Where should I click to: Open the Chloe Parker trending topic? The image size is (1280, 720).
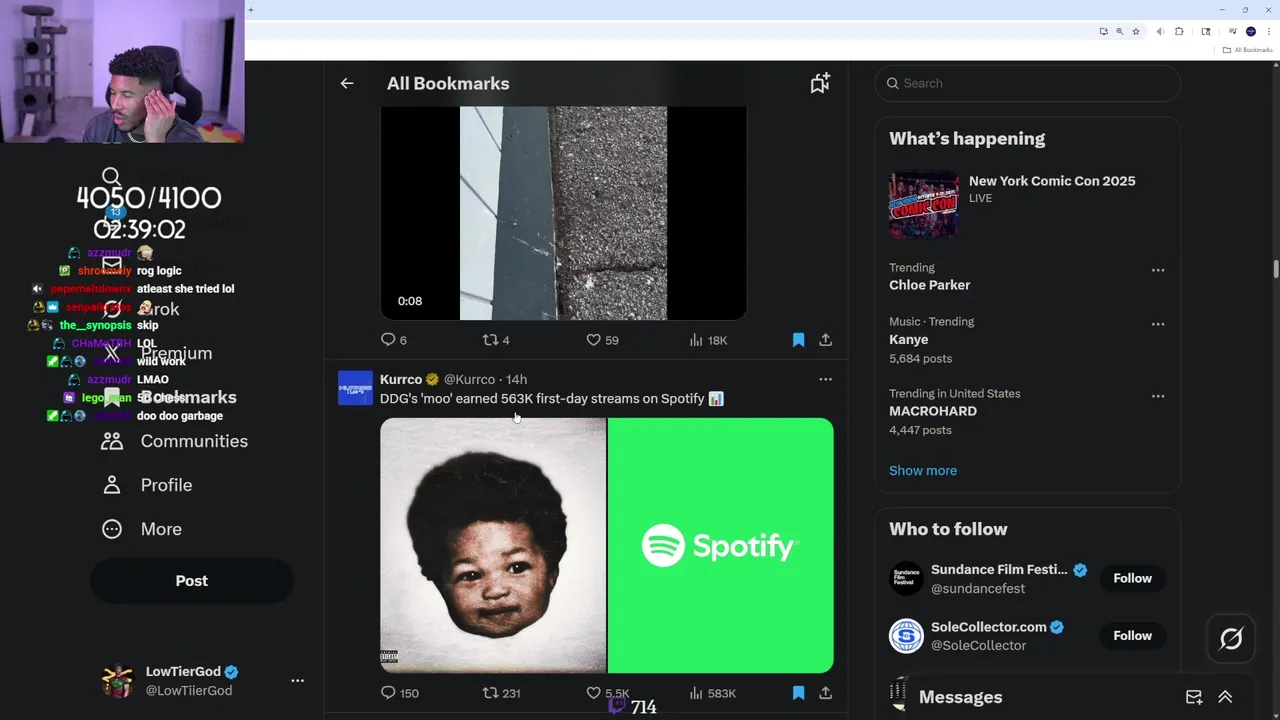coord(929,285)
